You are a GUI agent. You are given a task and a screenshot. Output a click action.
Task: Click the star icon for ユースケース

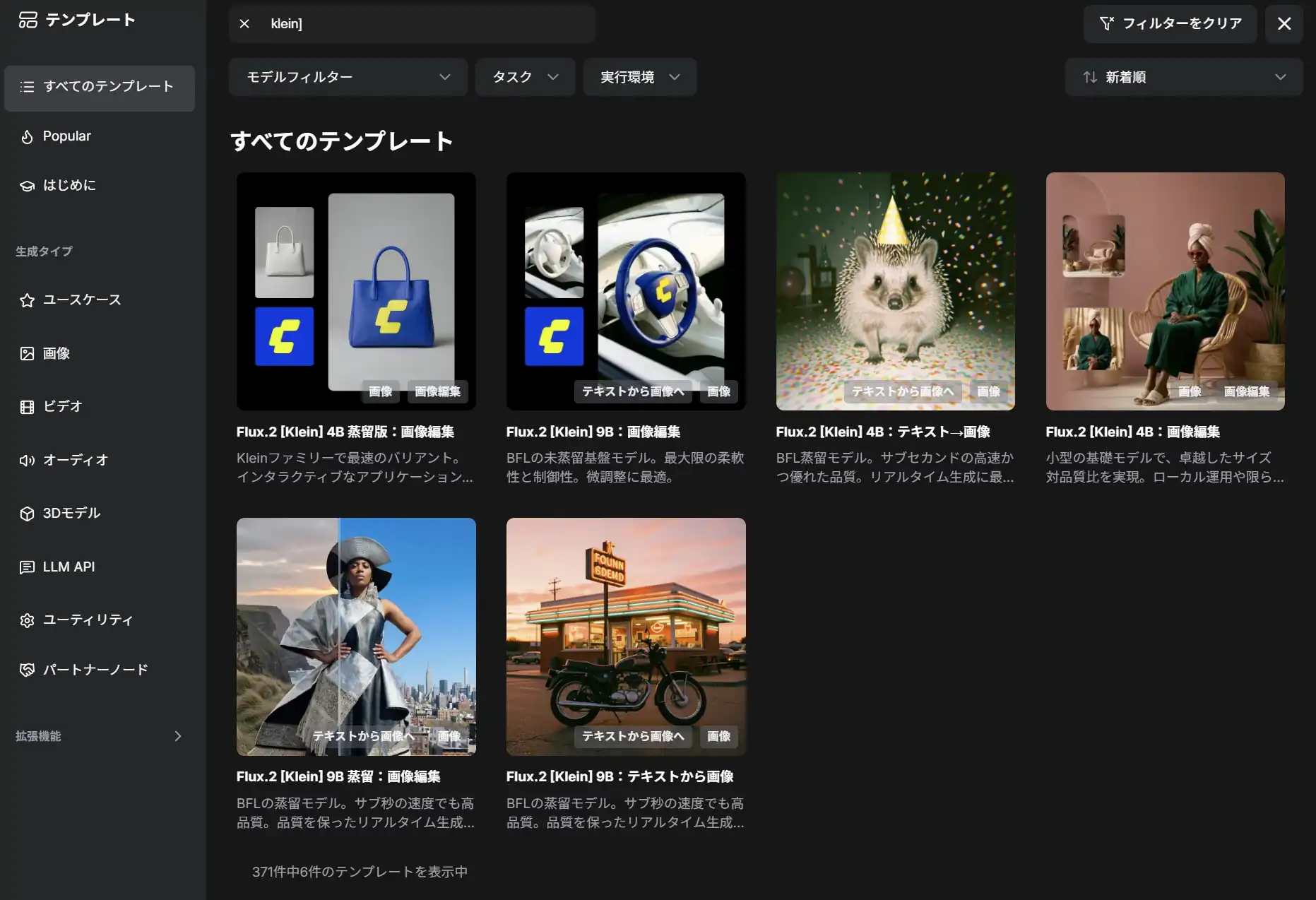tap(27, 300)
